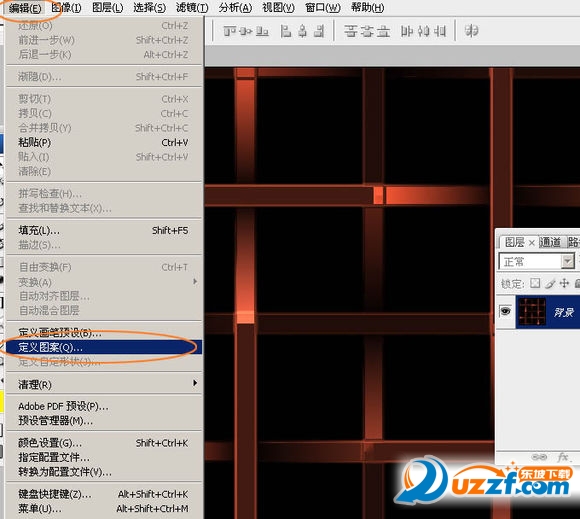The image size is (580, 519).
Task: Click the align bottom edges icon
Action: (x=262, y=31)
